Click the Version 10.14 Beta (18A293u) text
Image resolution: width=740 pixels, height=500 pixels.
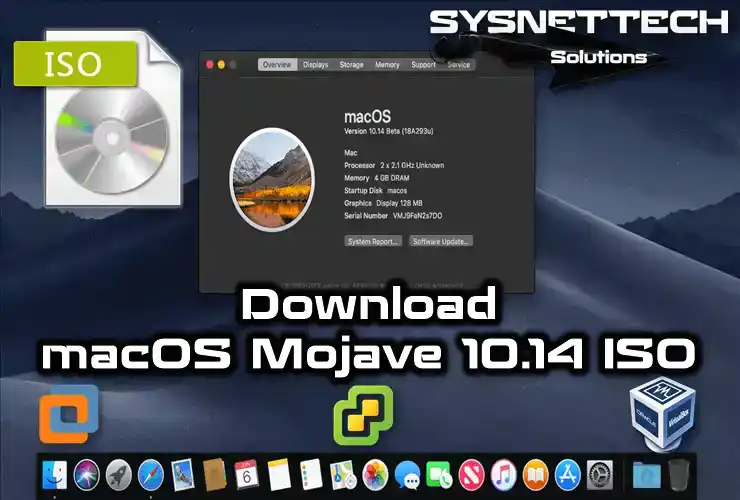[388, 131]
